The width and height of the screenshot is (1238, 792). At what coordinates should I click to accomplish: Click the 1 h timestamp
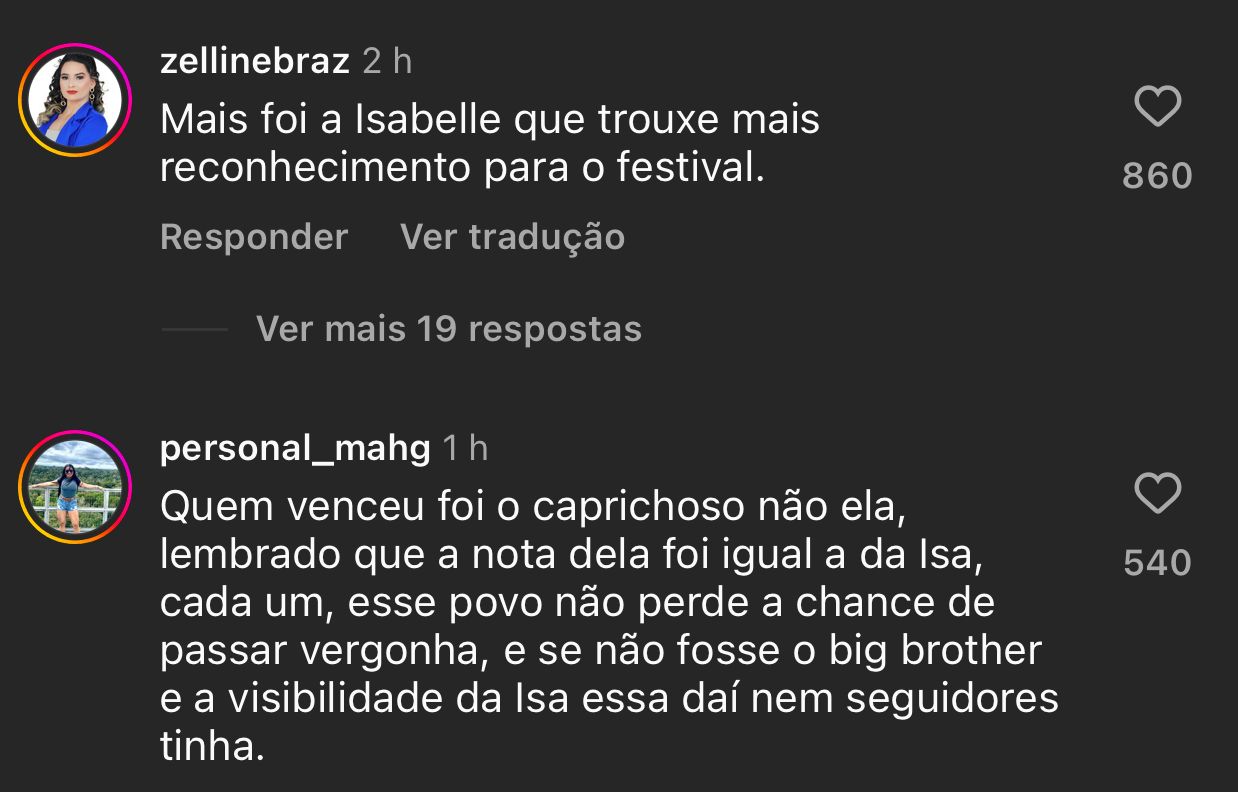[465, 449]
